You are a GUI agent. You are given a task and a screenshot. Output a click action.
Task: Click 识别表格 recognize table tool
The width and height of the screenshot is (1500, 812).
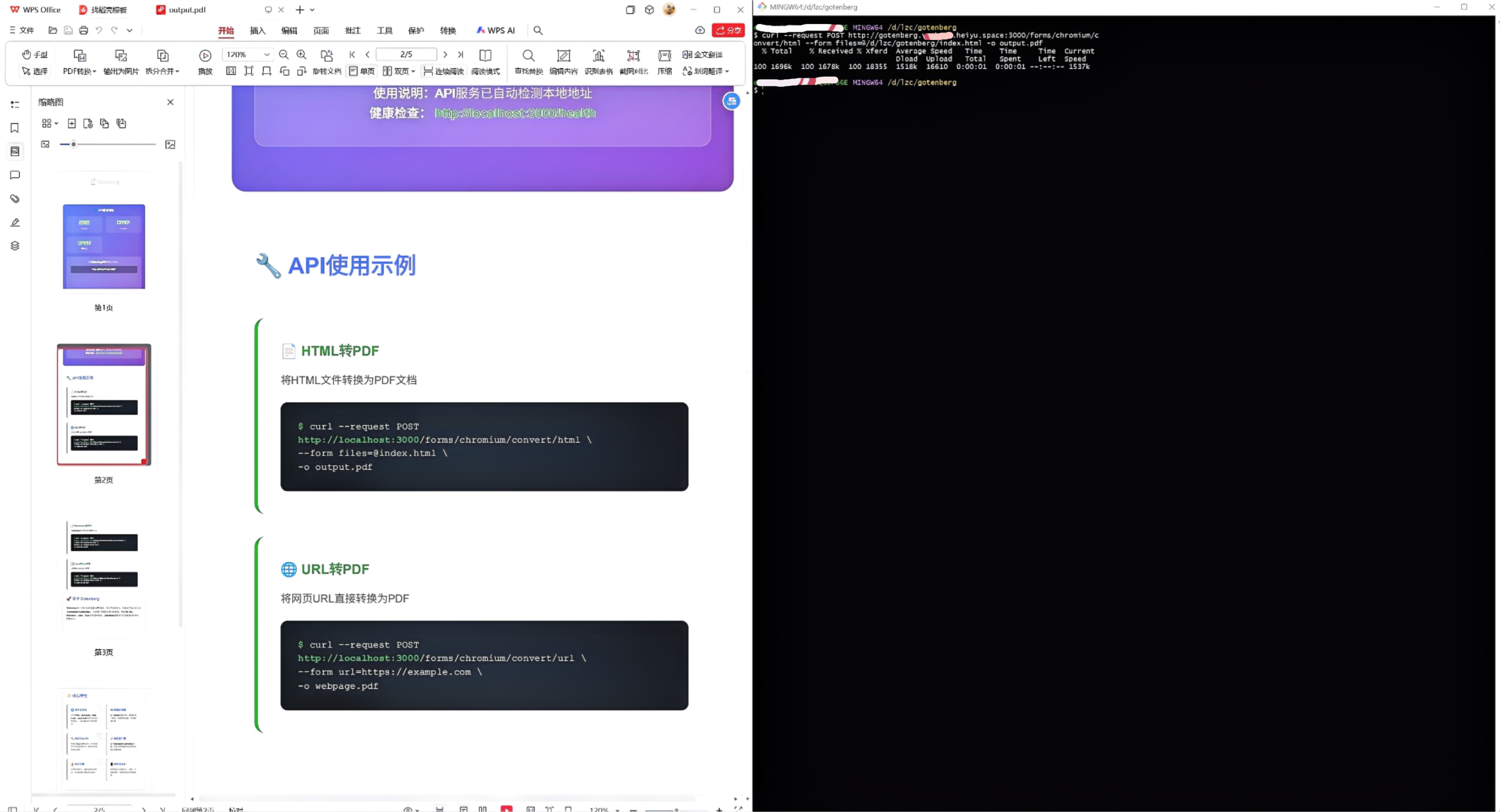(598, 62)
